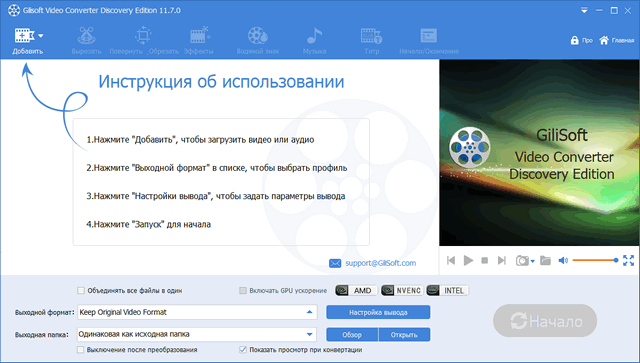Click 'Одинаковая как исходная папка' field text
The image size is (640, 363).
(x=134, y=334)
